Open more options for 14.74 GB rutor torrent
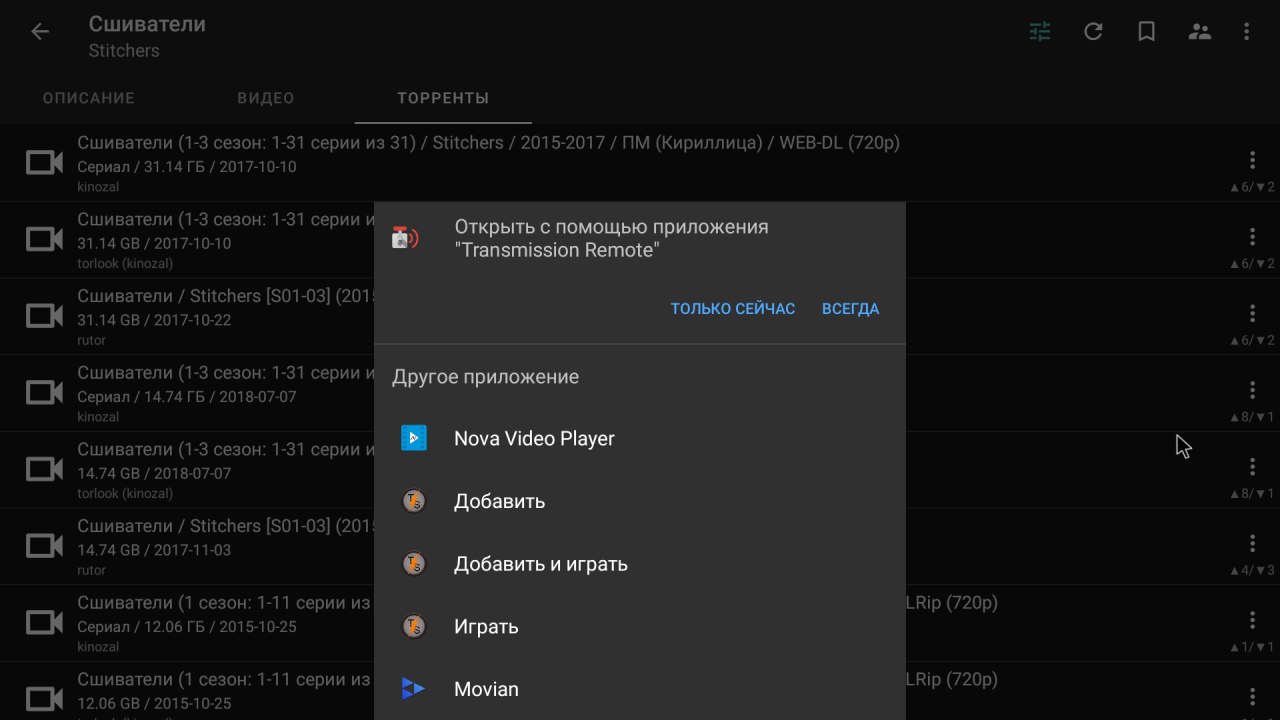1280x720 pixels. [x=1252, y=543]
